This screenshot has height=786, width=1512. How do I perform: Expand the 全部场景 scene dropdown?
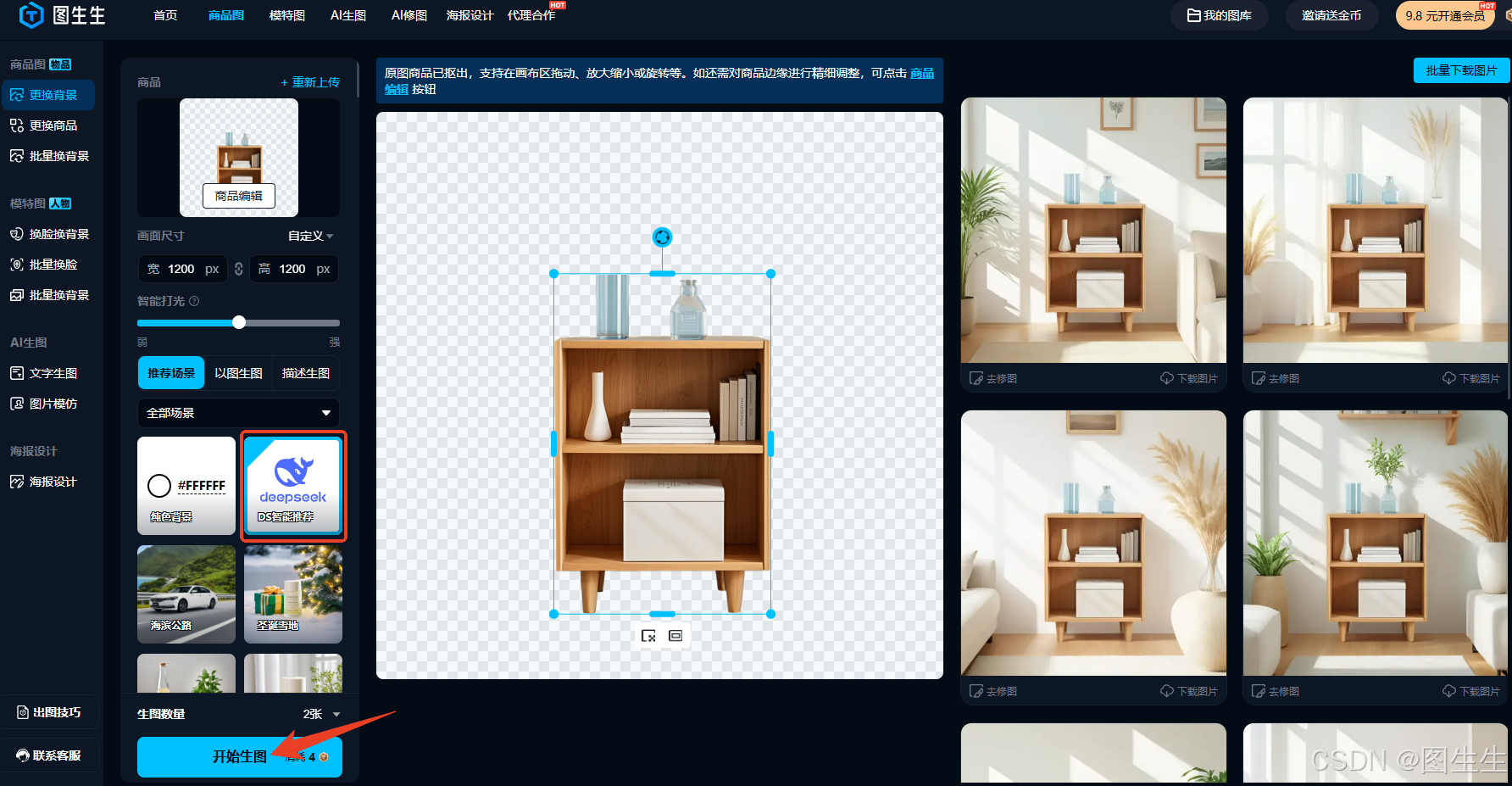(x=238, y=413)
